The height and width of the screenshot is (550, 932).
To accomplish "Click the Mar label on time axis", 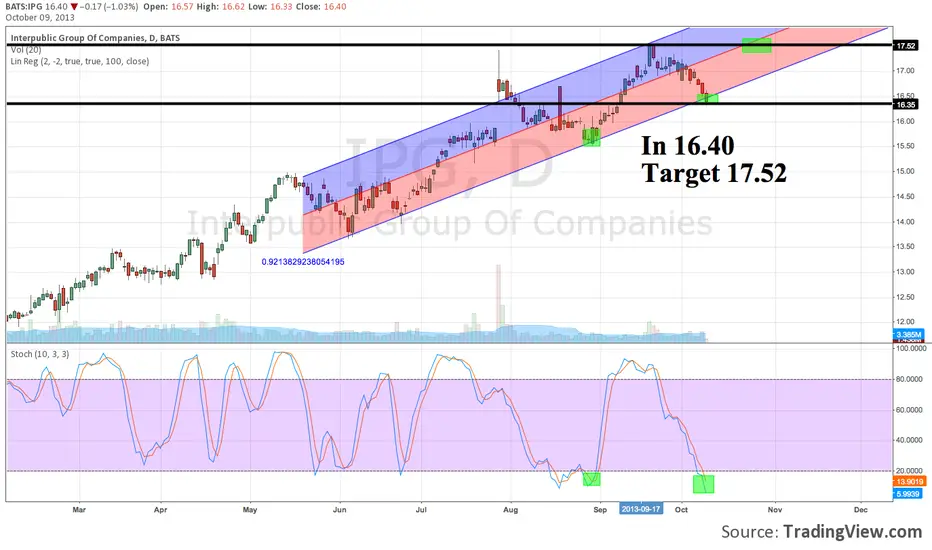I will (x=79, y=510).
